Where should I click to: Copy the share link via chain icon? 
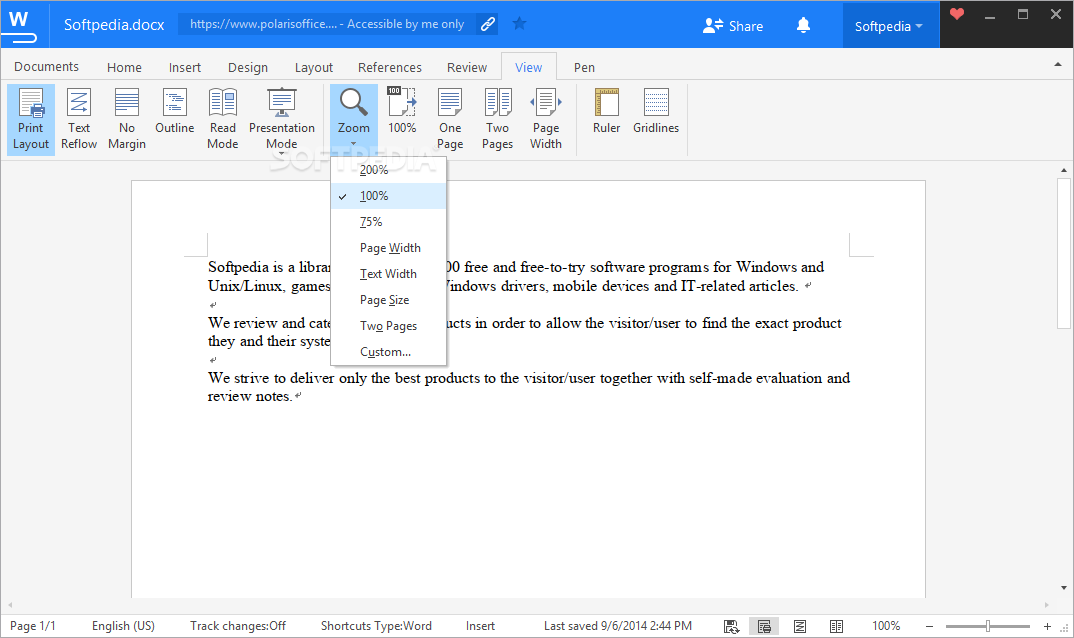(x=488, y=24)
